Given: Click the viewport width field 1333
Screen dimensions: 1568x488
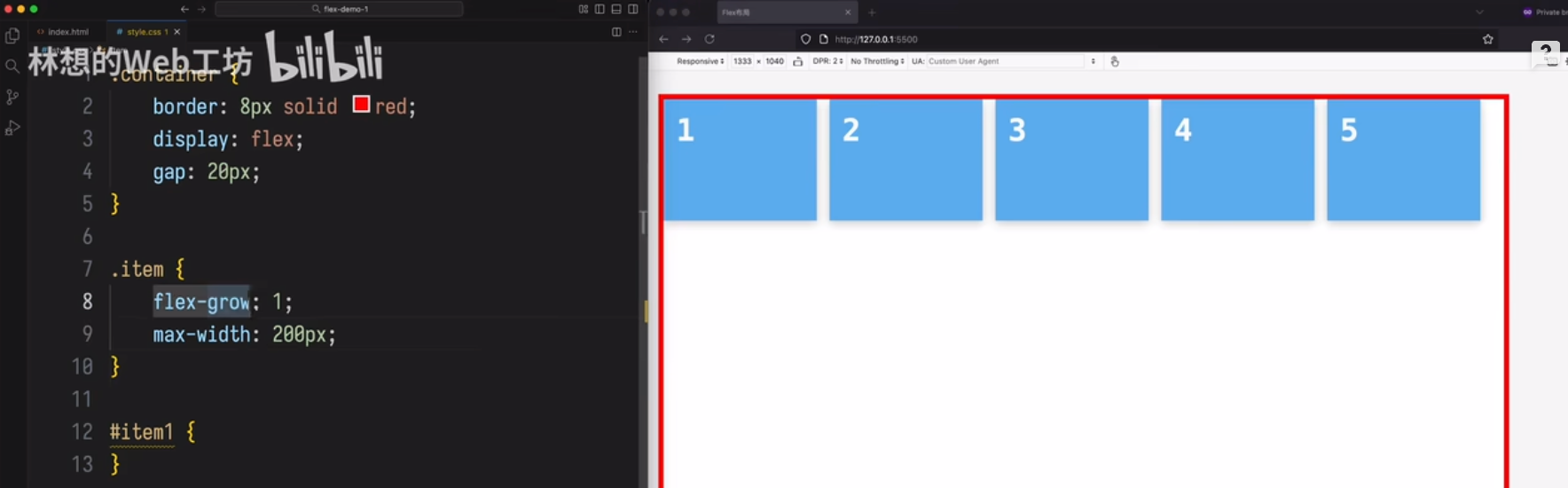Looking at the screenshot, I should tap(742, 61).
